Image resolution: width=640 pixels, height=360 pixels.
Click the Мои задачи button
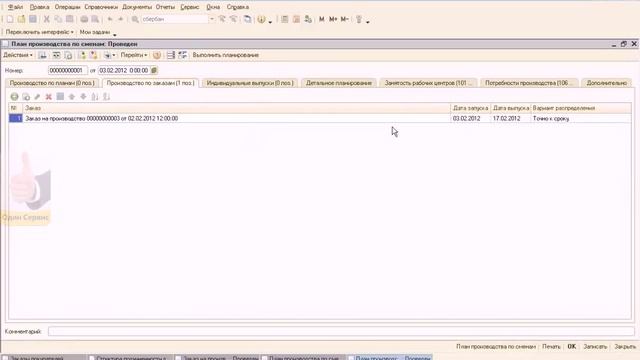click(x=95, y=32)
